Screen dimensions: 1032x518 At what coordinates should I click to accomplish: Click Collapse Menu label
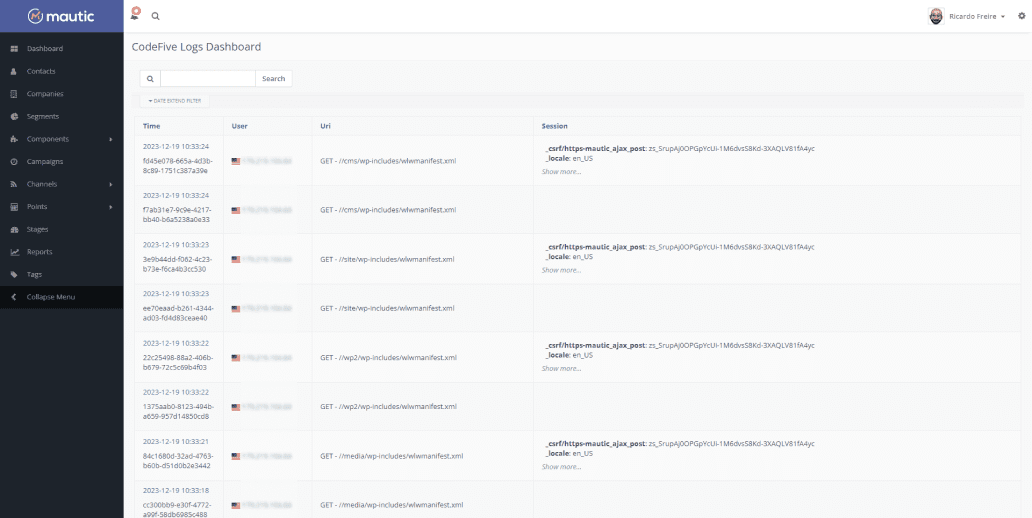pos(51,298)
